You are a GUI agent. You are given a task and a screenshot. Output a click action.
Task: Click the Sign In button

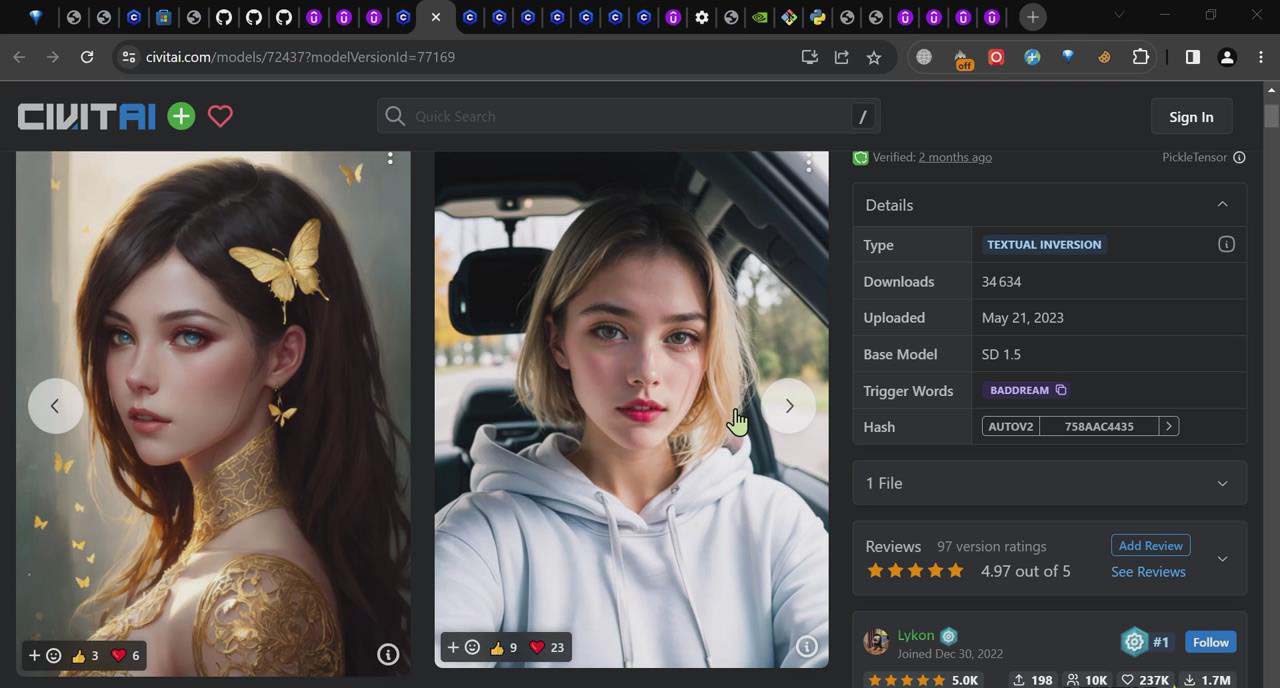(1190, 116)
